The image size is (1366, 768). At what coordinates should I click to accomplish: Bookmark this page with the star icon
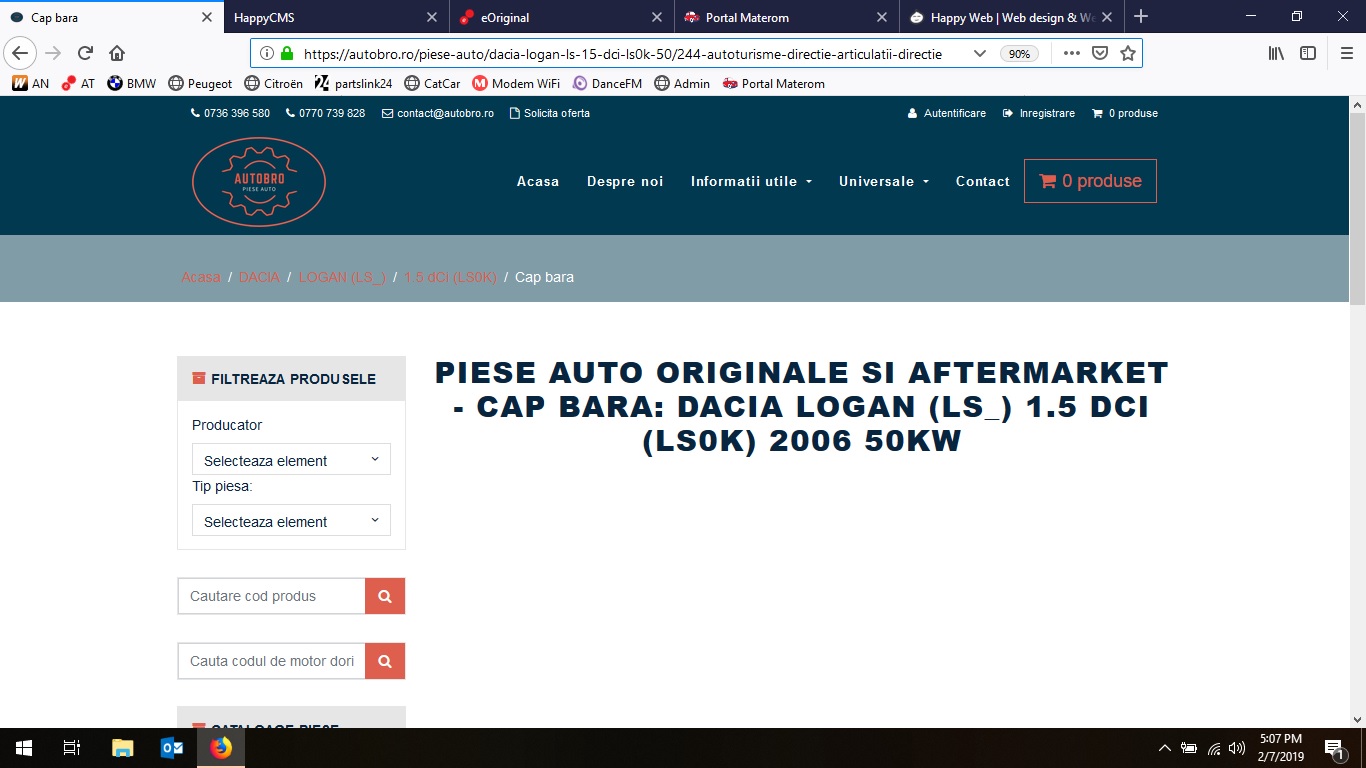pyautogui.click(x=1128, y=53)
